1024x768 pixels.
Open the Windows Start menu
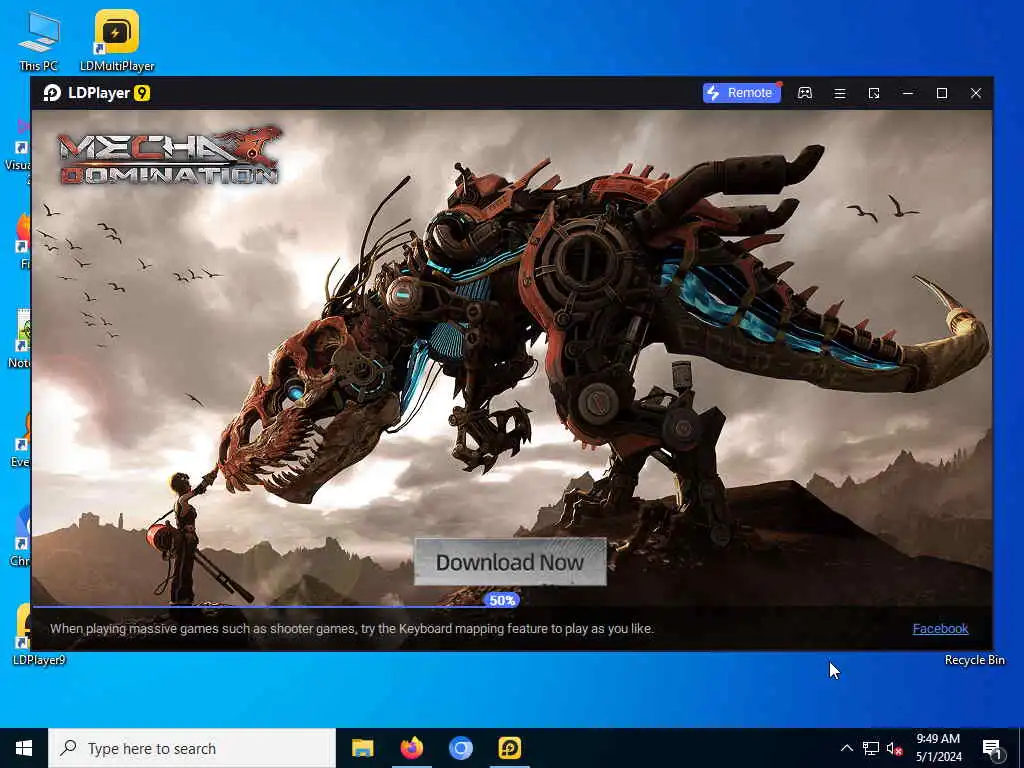[24, 748]
